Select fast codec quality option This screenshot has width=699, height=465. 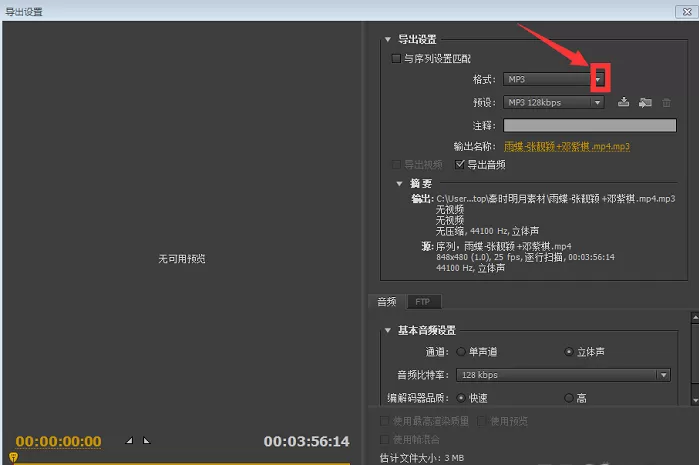tap(461, 398)
